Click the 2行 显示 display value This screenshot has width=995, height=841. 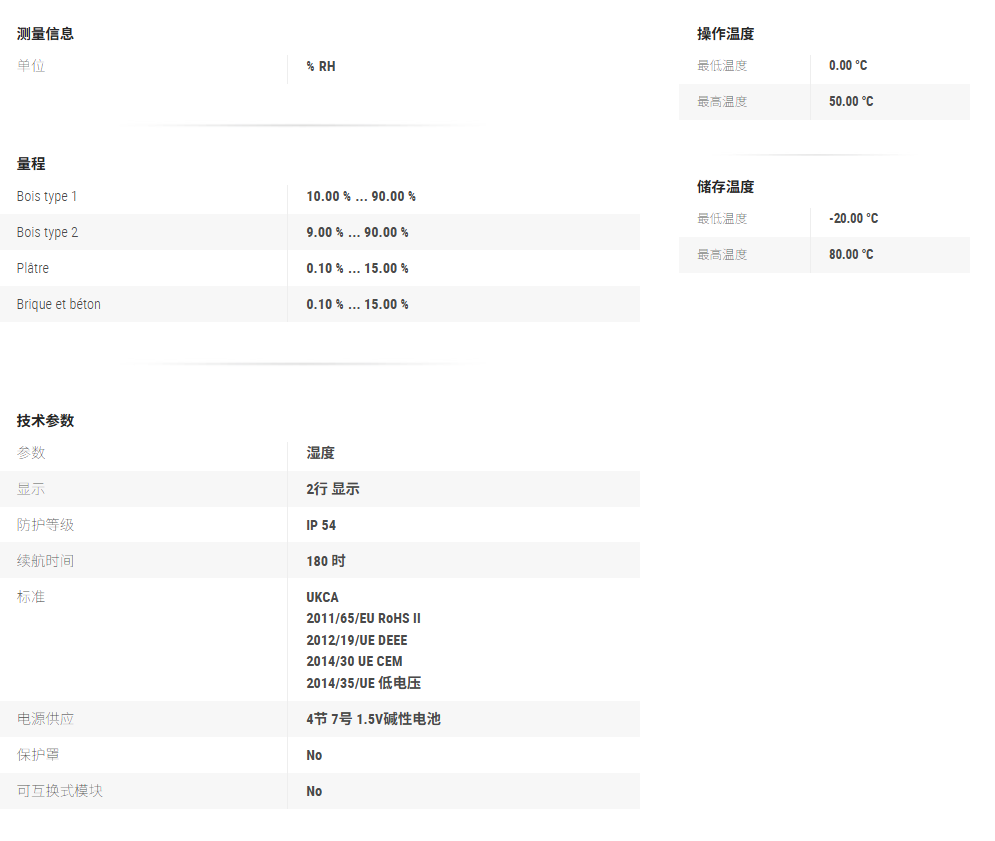(x=332, y=490)
